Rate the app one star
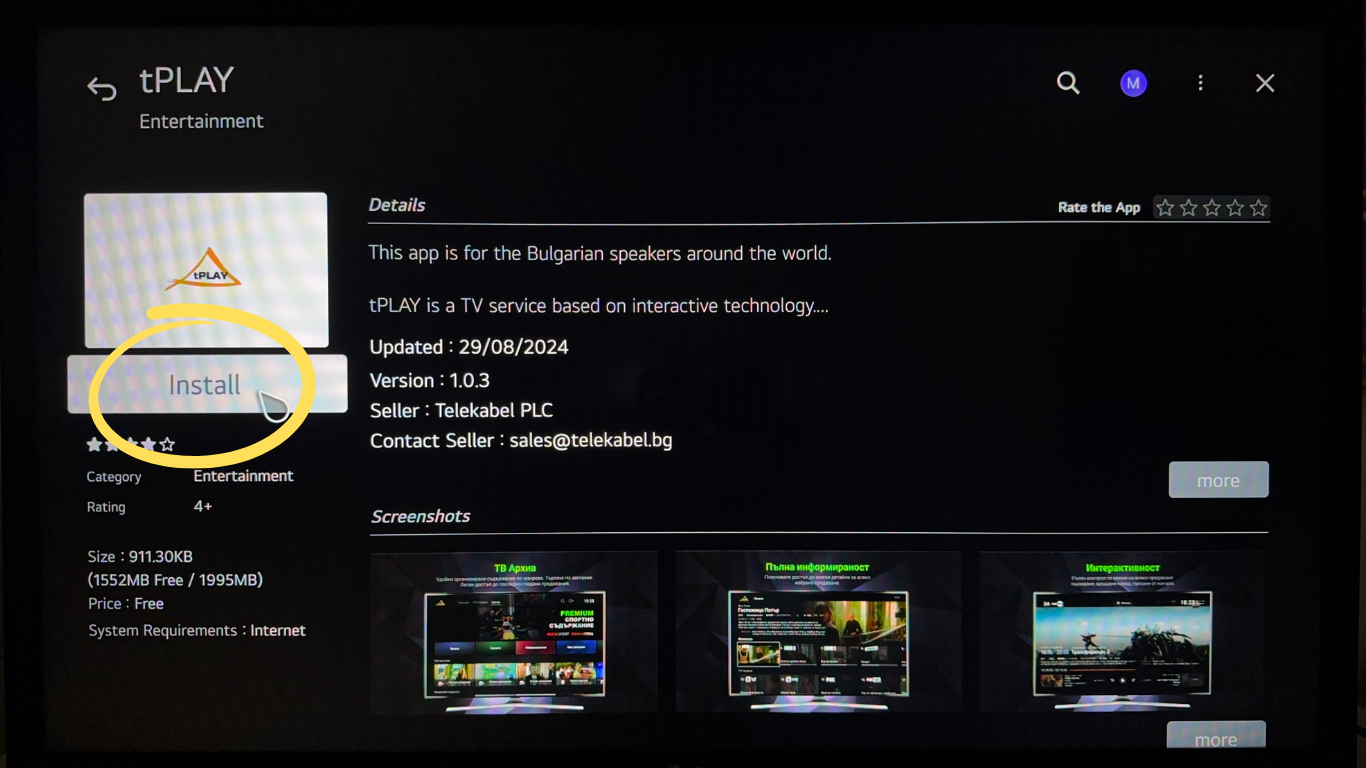Image resolution: width=1366 pixels, height=768 pixels. [x=1165, y=208]
